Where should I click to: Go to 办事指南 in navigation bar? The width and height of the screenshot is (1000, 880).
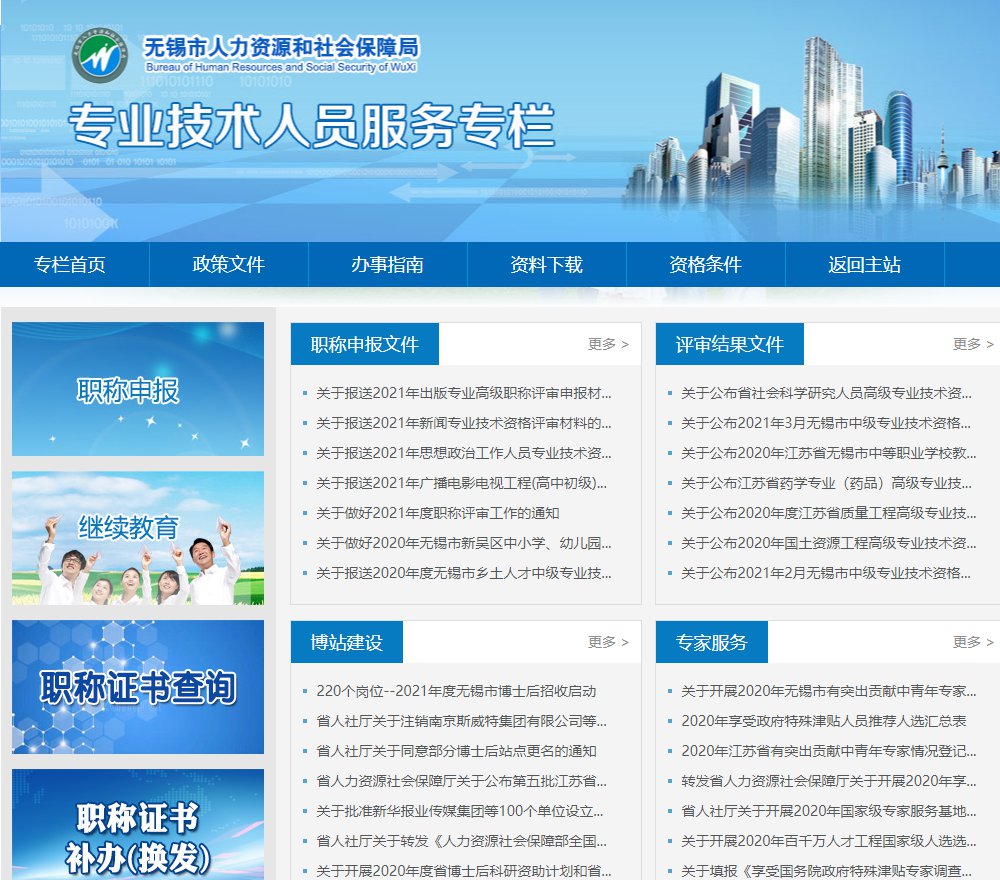coord(387,265)
